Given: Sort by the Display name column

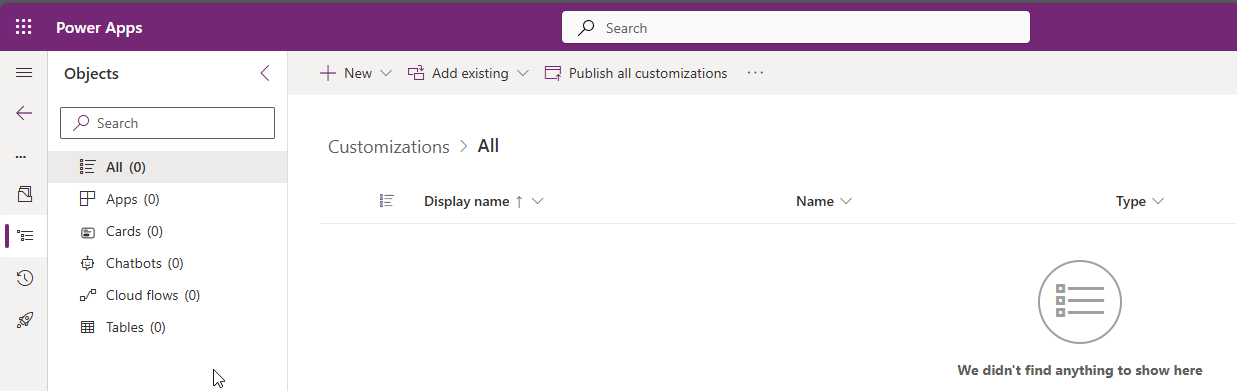Looking at the screenshot, I should (x=467, y=201).
